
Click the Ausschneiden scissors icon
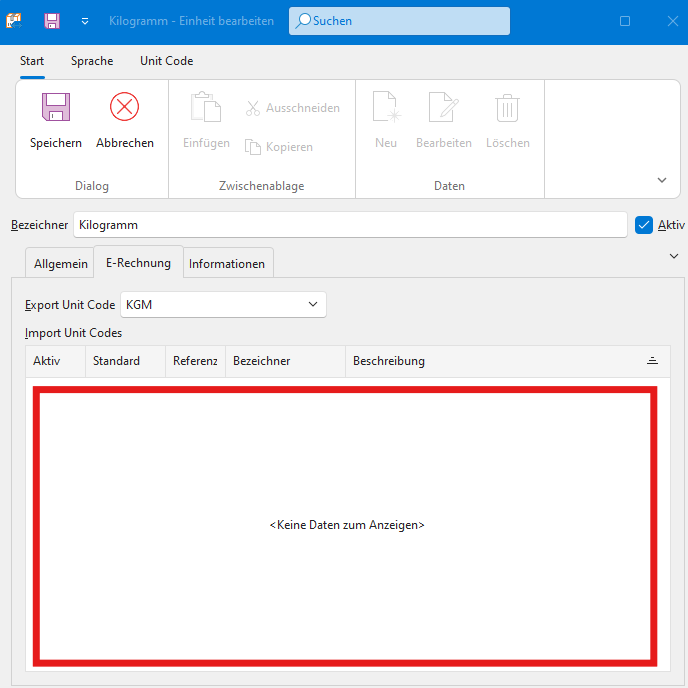tap(253, 108)
